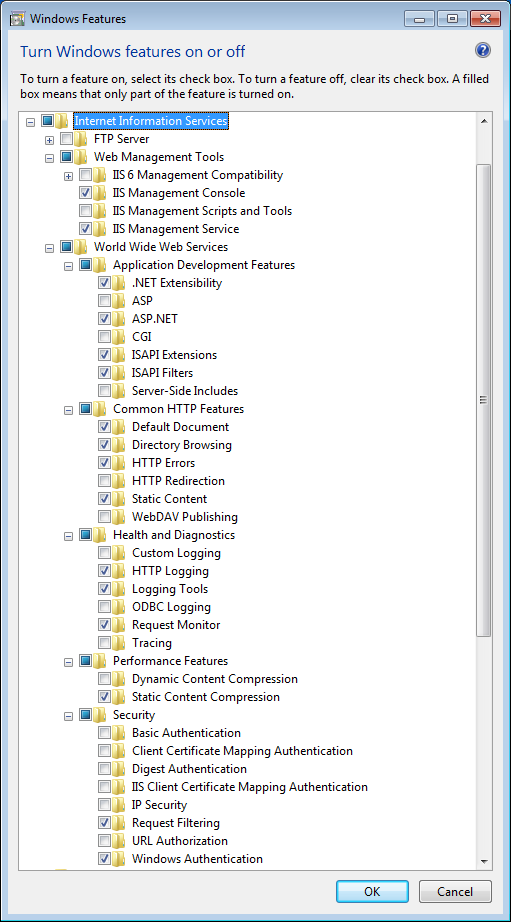
Task: Uncheck the Directory Browsing checkbox
Action: coord(104,445)
